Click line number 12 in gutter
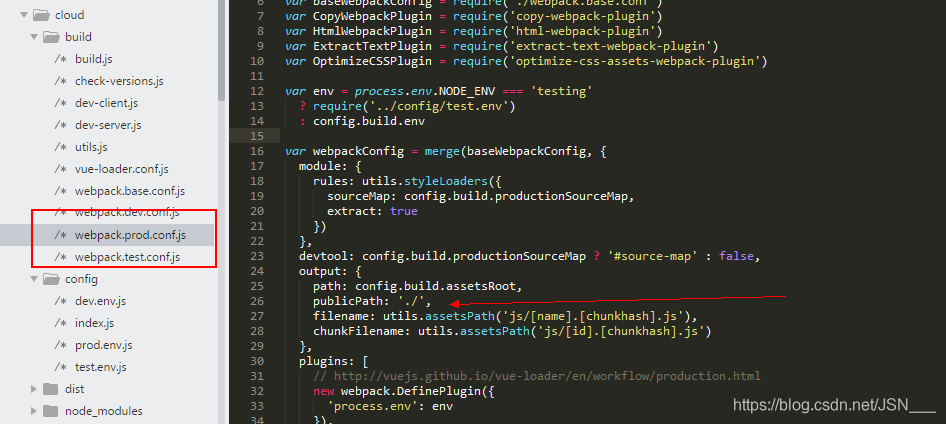946x424 pixels. 256,91
